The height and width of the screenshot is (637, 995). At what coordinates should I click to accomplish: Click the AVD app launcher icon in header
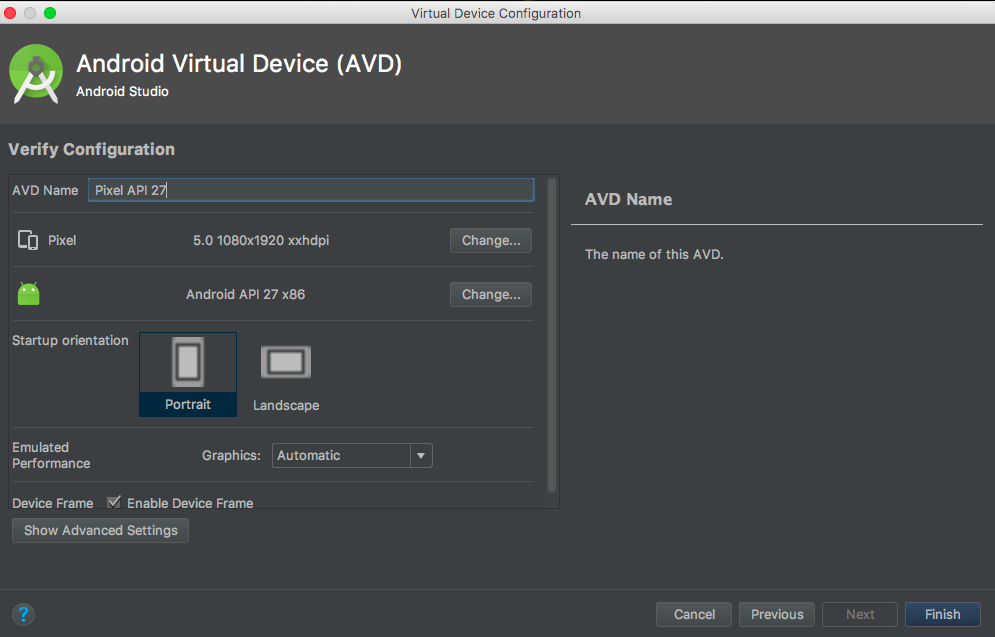pos(35,73)
